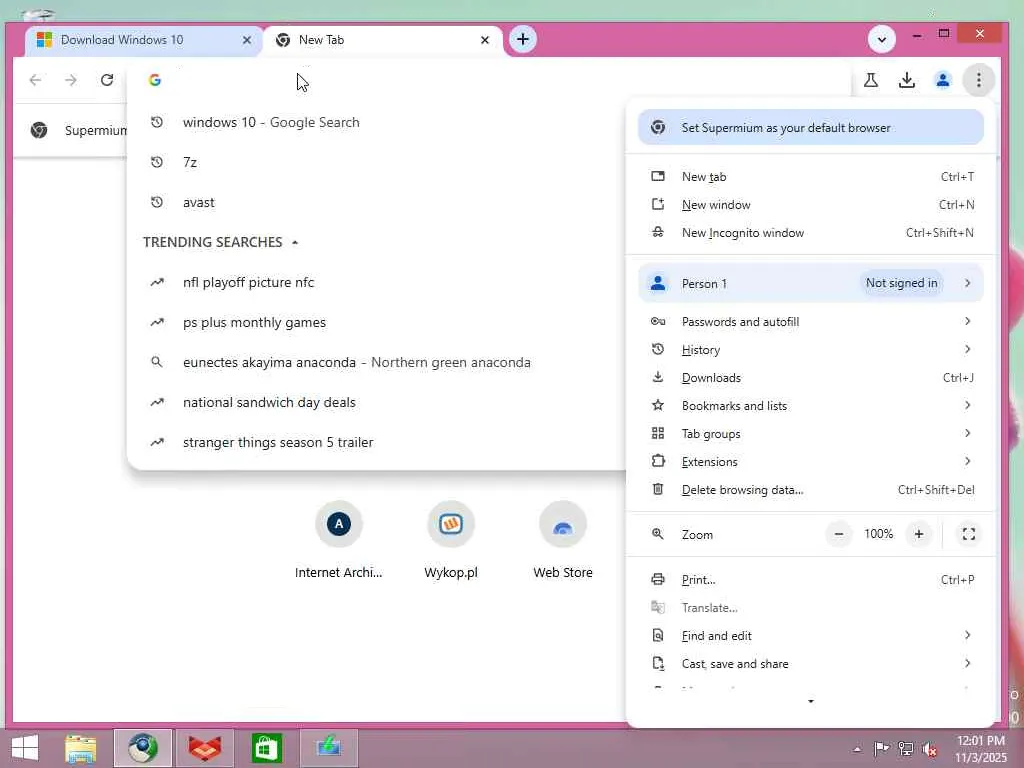Click the taskbar clock showing 12:01 PM
This screenshot has height=768, width=1024.
click(981, 749)
